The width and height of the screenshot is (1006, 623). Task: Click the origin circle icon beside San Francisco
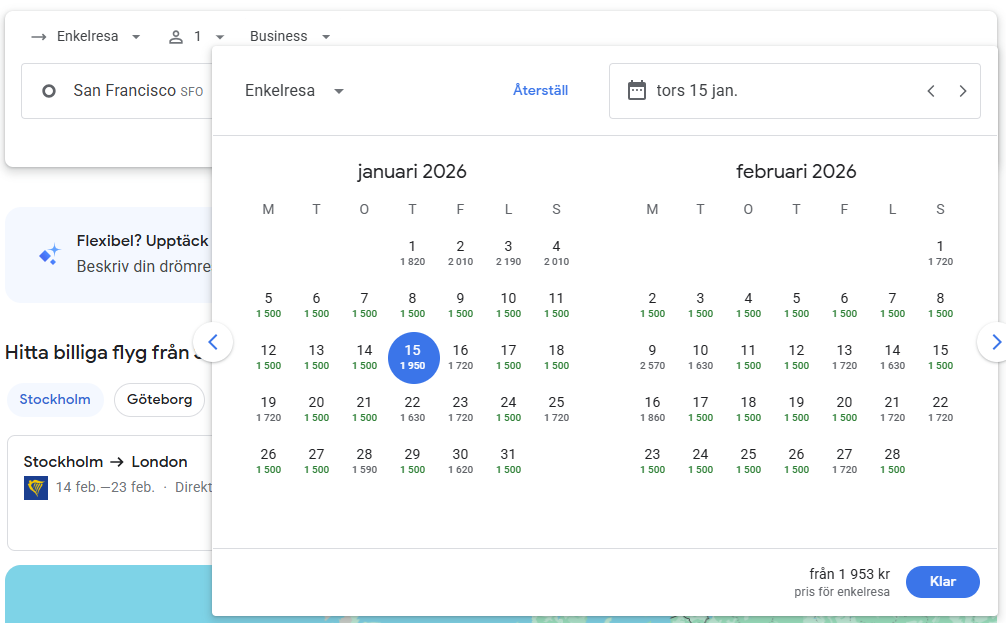[49, 91]
